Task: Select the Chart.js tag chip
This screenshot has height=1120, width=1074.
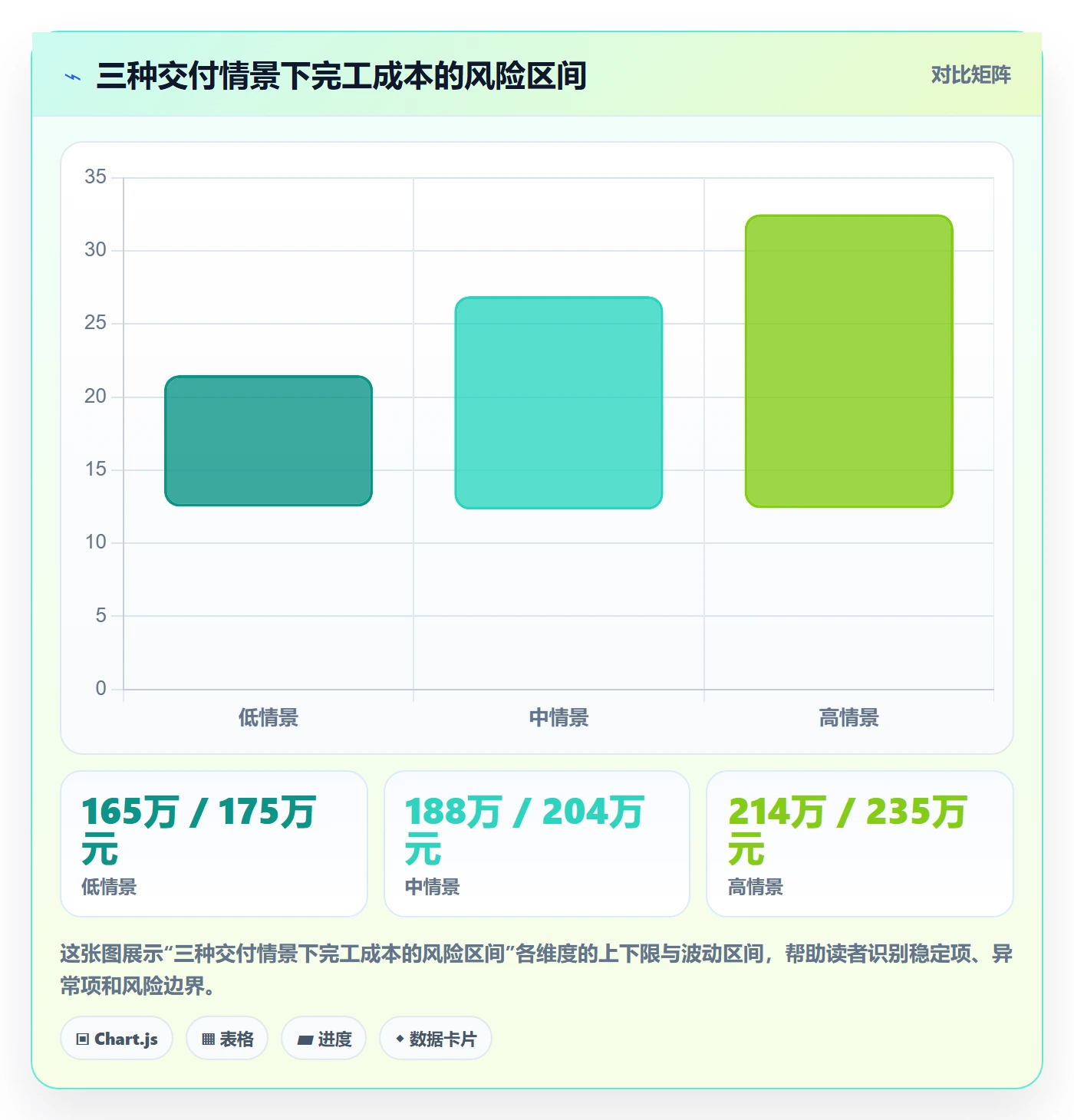Action: 117,1039
